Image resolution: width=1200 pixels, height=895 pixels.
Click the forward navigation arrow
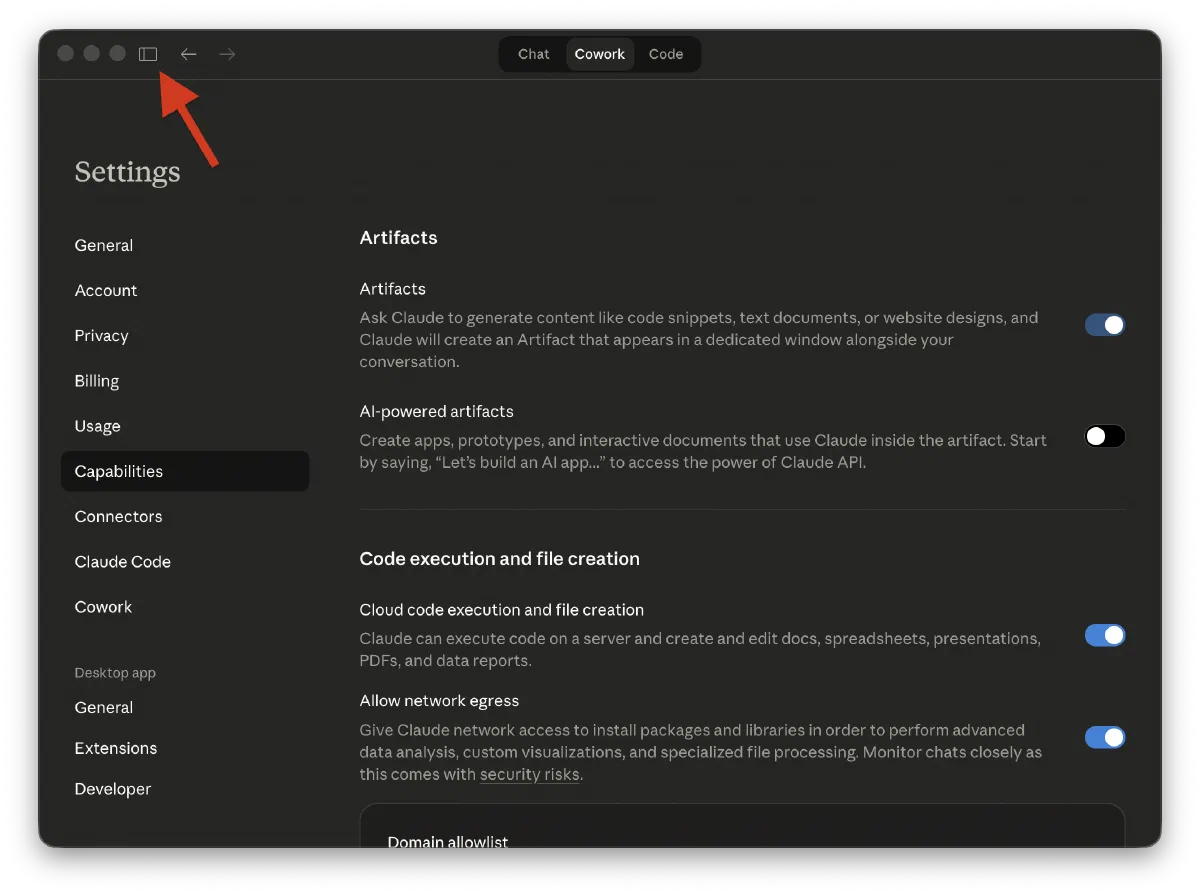(x=227, y=54)
